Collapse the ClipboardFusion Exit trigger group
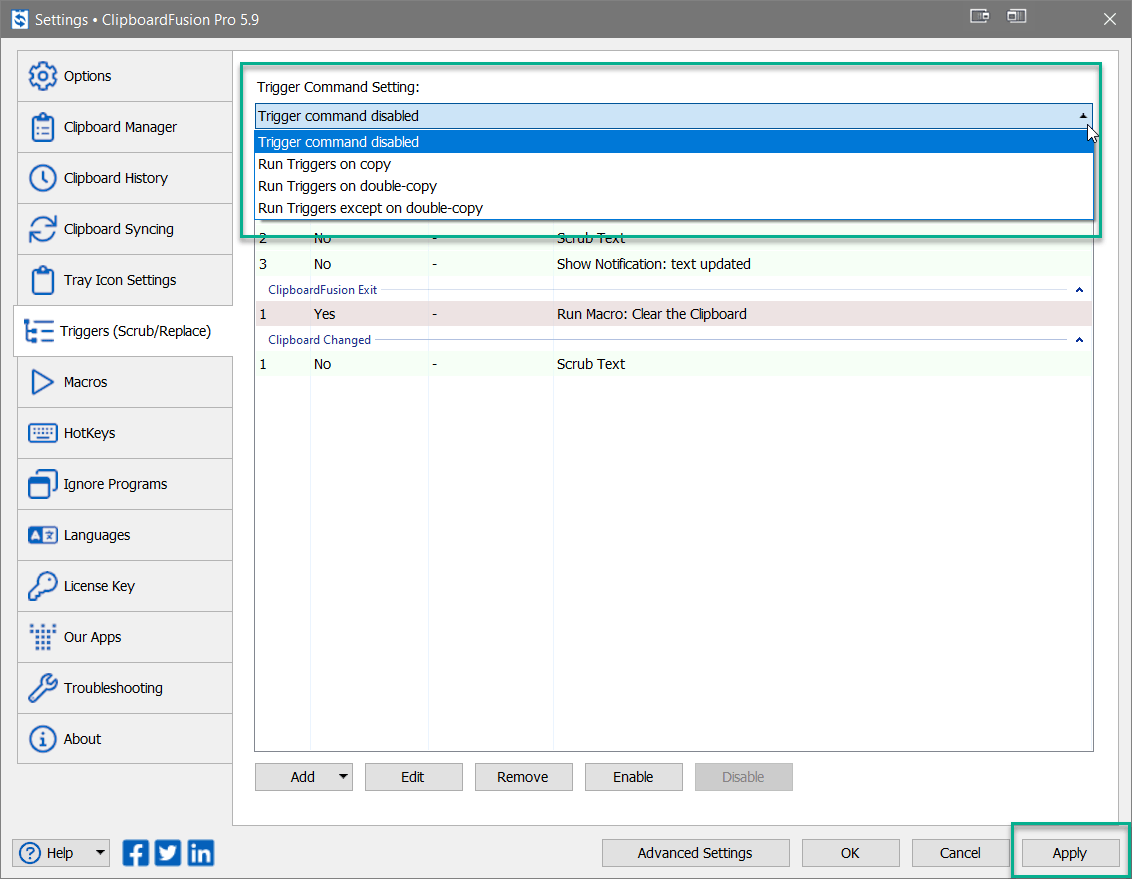Viewport: 1132px width, 879px height. click(1078, 289)
